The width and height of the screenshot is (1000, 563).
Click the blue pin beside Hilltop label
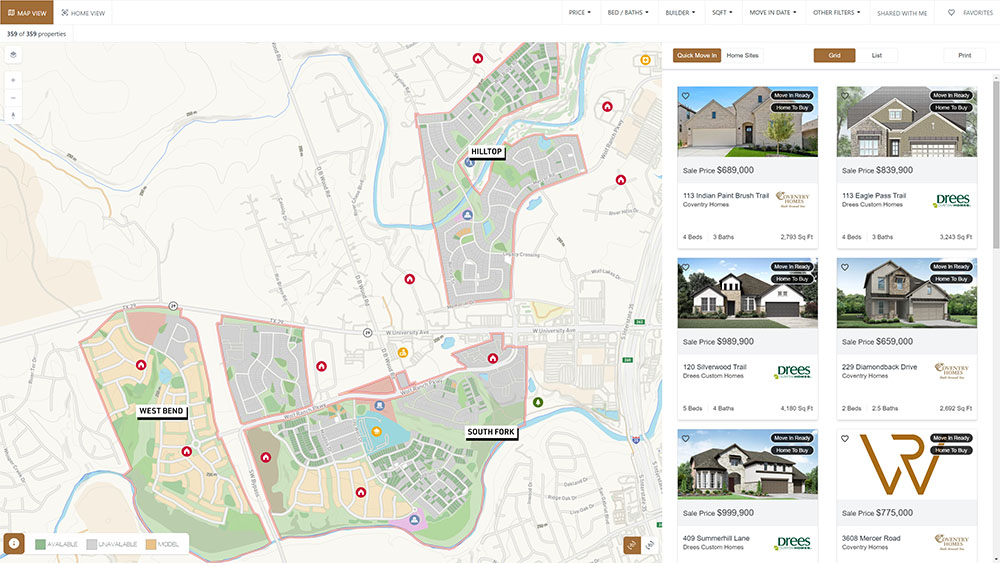click(470, 163)
